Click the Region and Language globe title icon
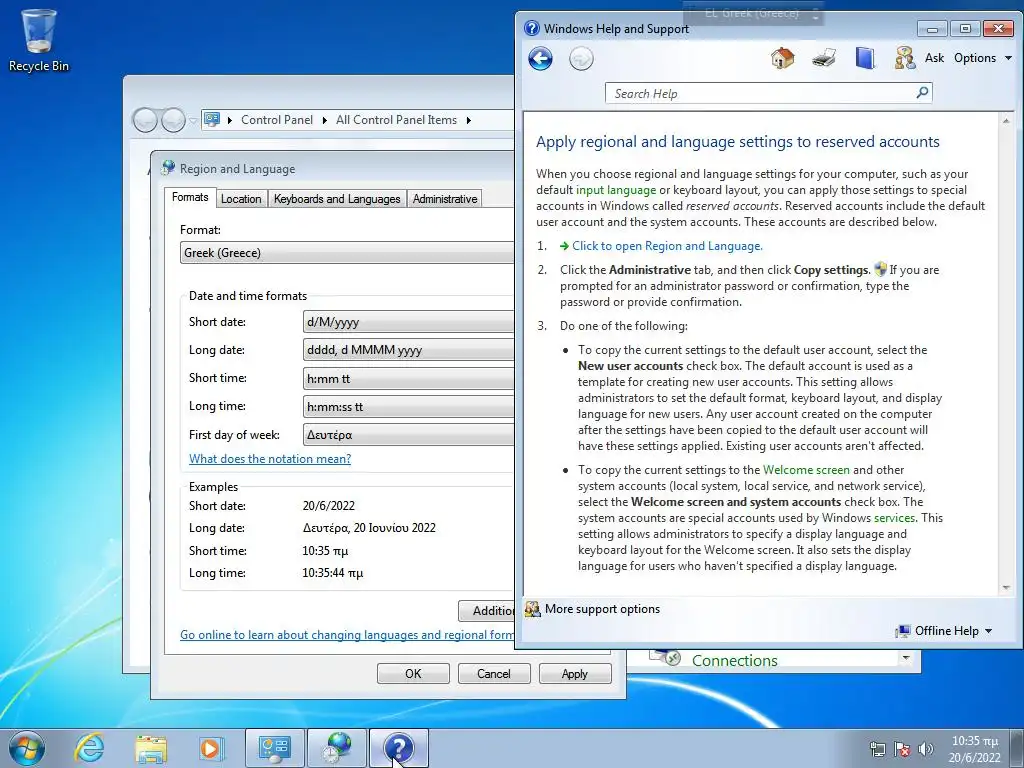 coord(168,168)
